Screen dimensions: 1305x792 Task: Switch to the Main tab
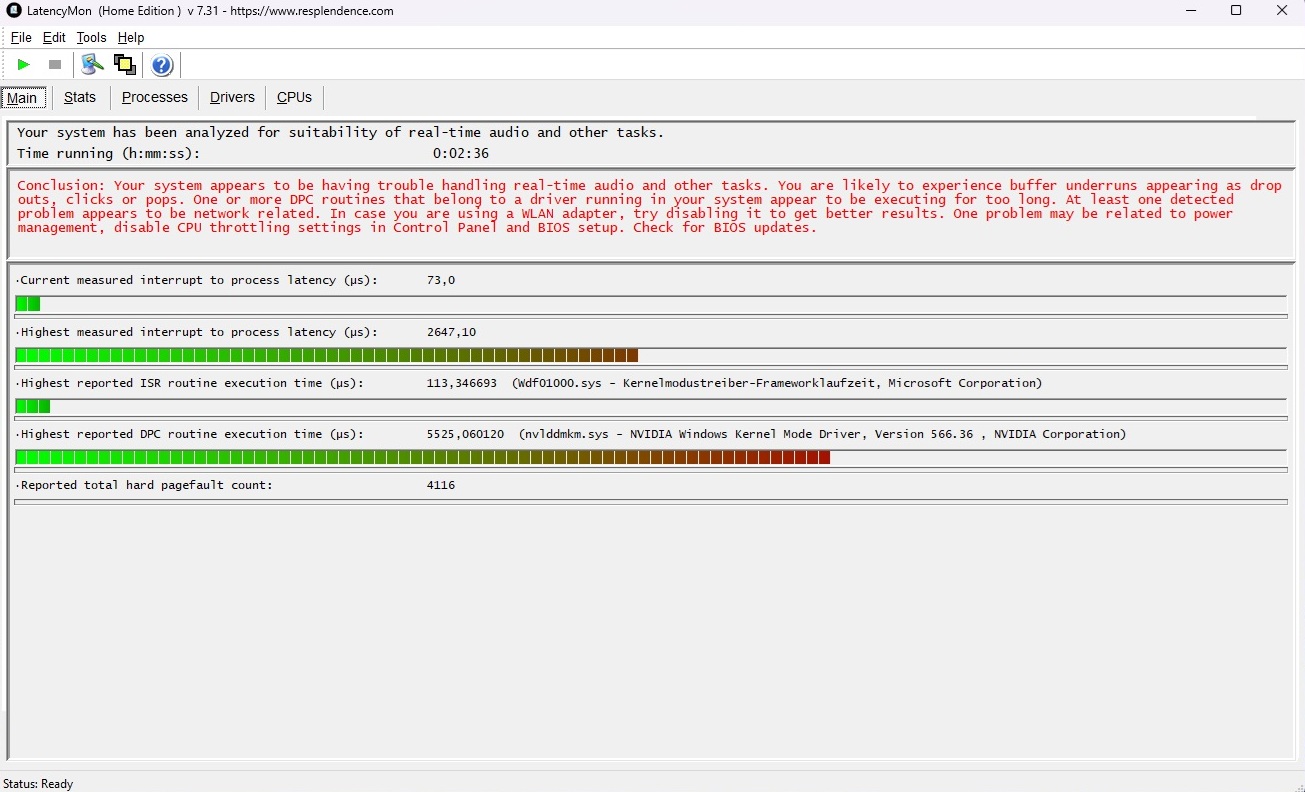click(x=22, y=98)
